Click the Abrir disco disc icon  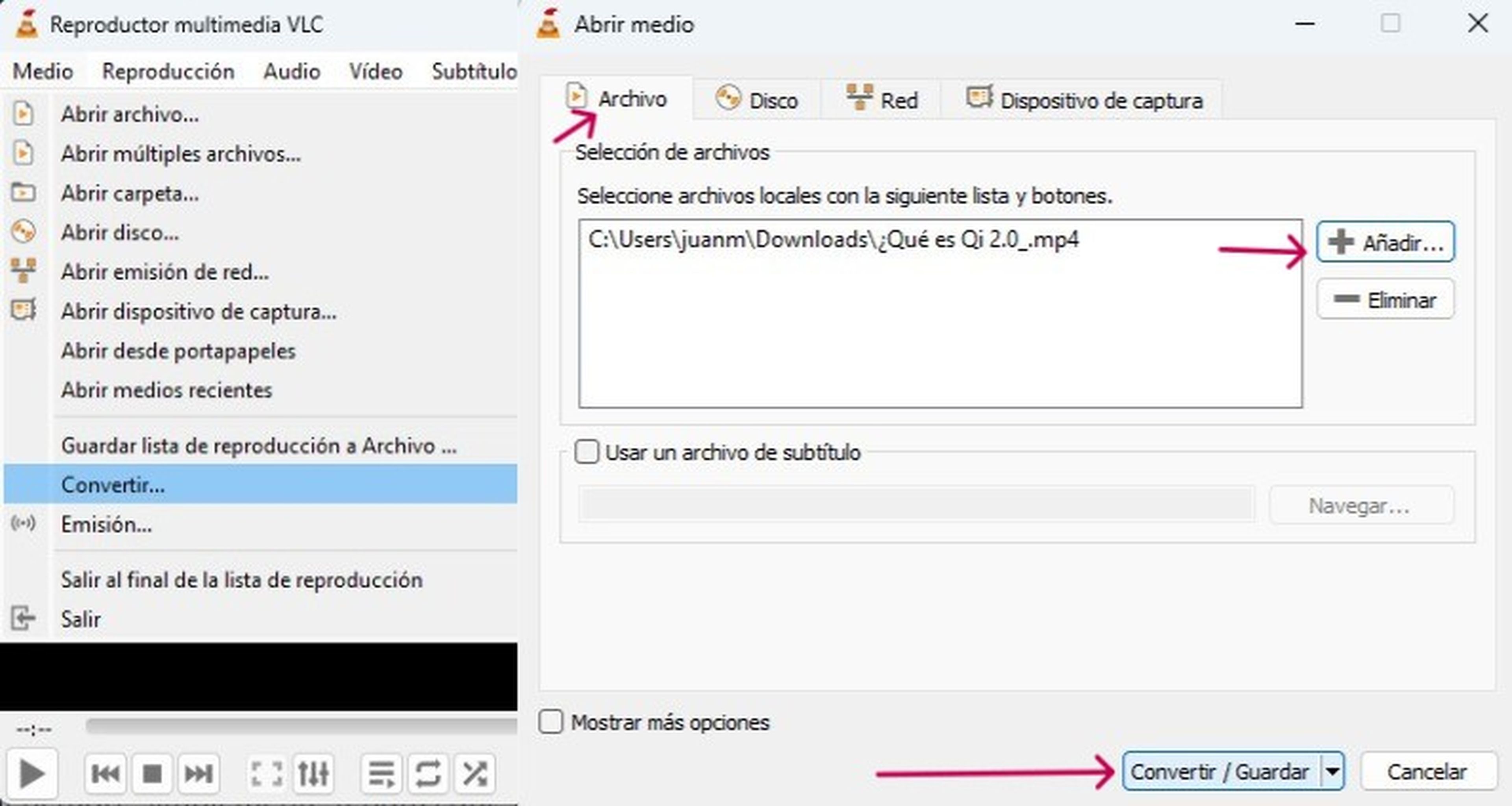(x=23, y=232)
